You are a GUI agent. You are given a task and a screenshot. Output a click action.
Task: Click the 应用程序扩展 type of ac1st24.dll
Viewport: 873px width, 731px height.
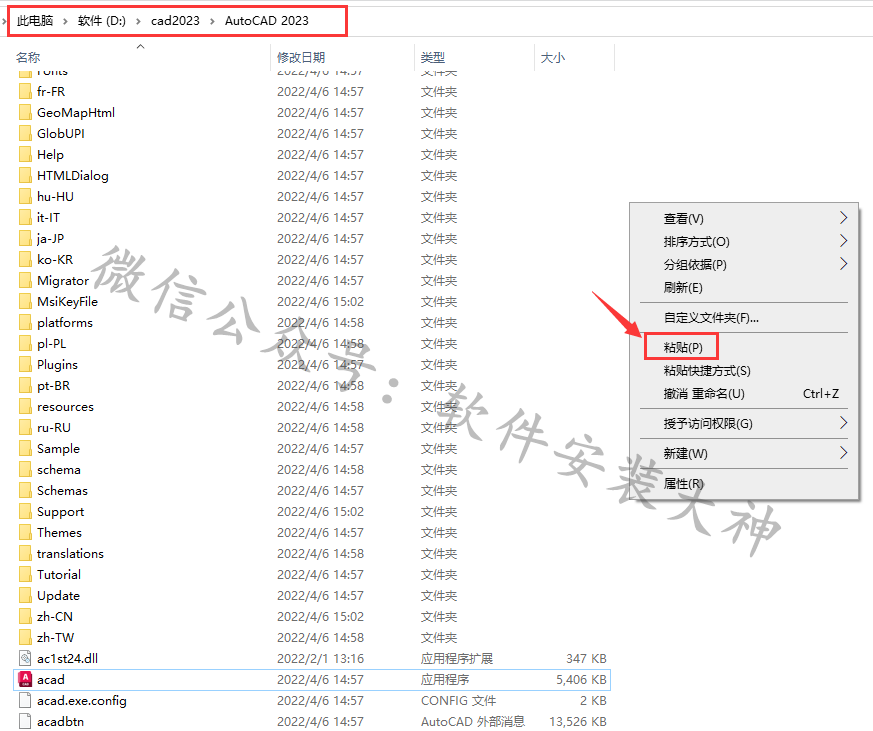pos(457,659)
